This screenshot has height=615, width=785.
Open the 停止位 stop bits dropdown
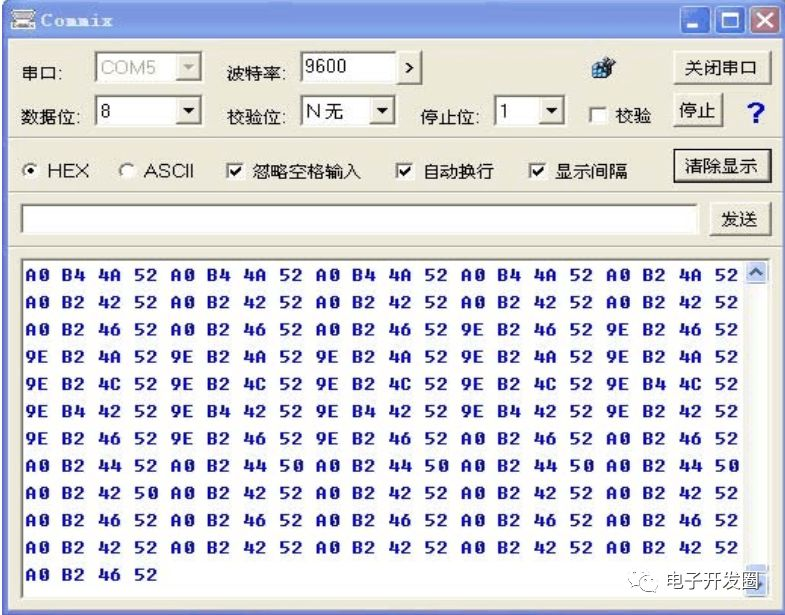551,110
